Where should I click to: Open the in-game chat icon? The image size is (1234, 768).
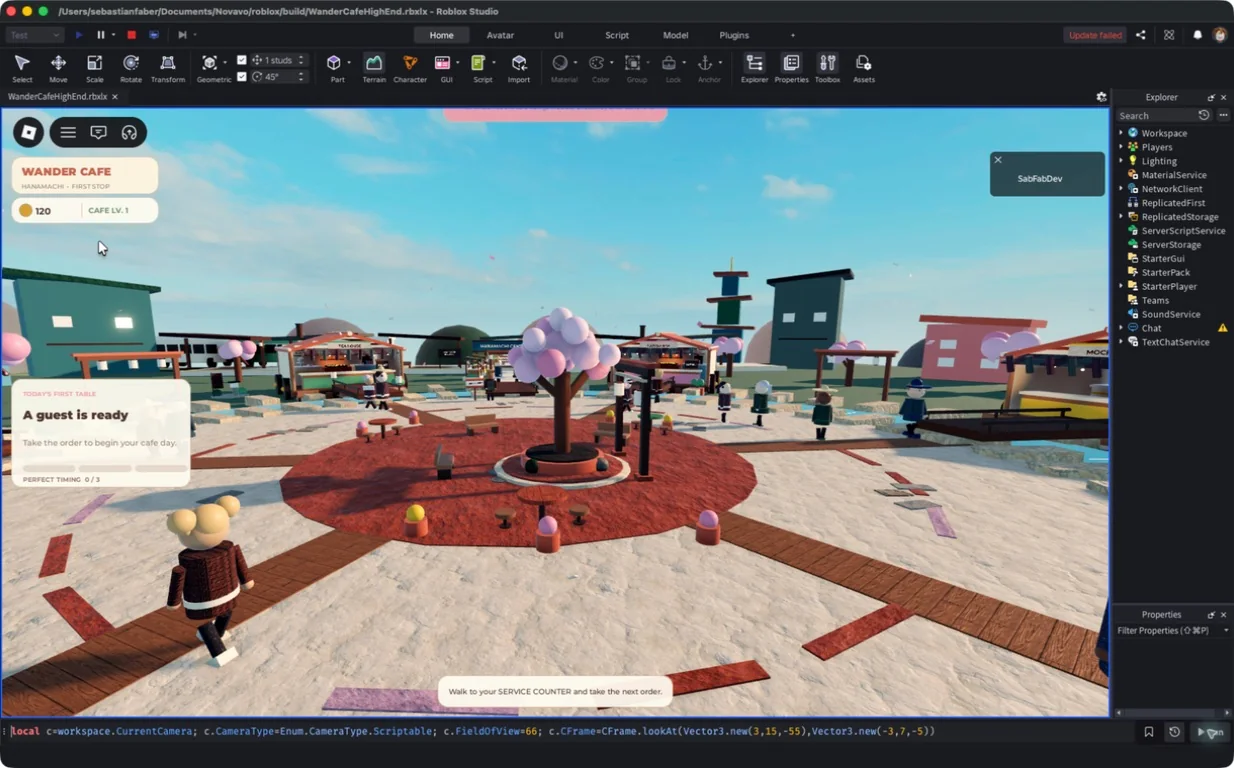pyautogui.click(x=98, y=132)
